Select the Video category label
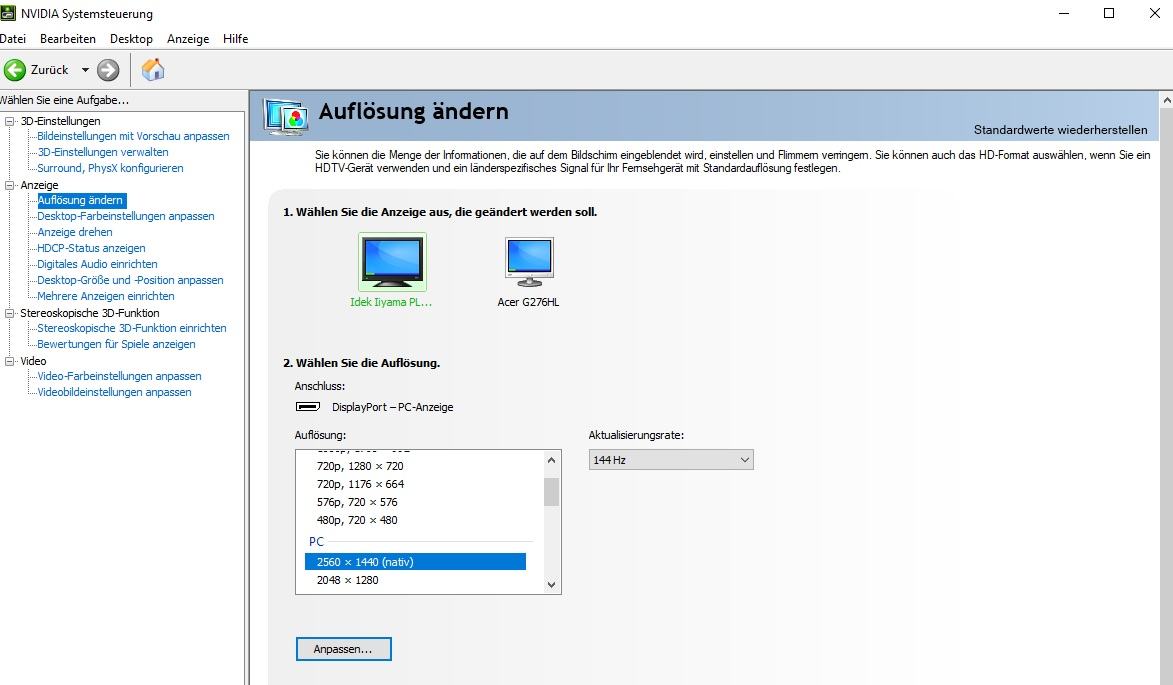Viewport: 1173px width, 685px height. pos(33,361)
